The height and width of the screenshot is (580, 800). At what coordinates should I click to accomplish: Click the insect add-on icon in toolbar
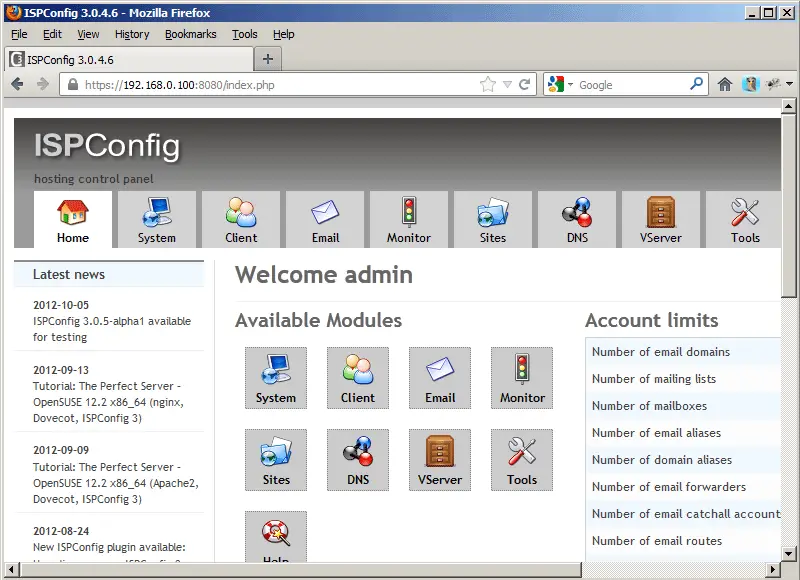[773, 84]
